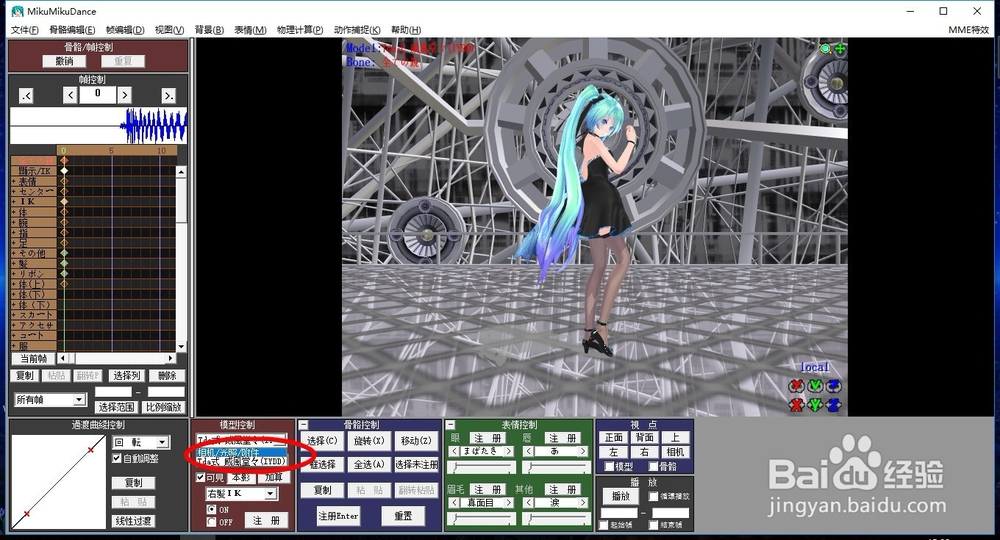Viewport: 1000px width, 540px height.
Task: Step forward one frame arrow
Action: pyautogui.click(x=124, y=95)
